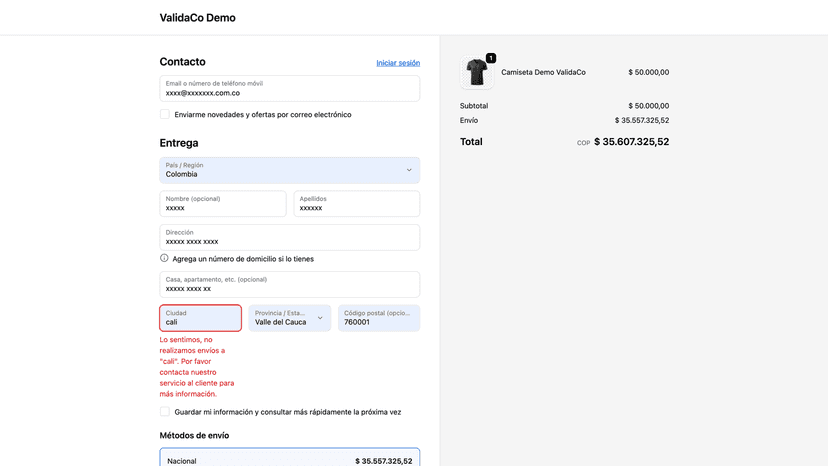Click the ValidaCo Demo store title

tap(197, 17)
